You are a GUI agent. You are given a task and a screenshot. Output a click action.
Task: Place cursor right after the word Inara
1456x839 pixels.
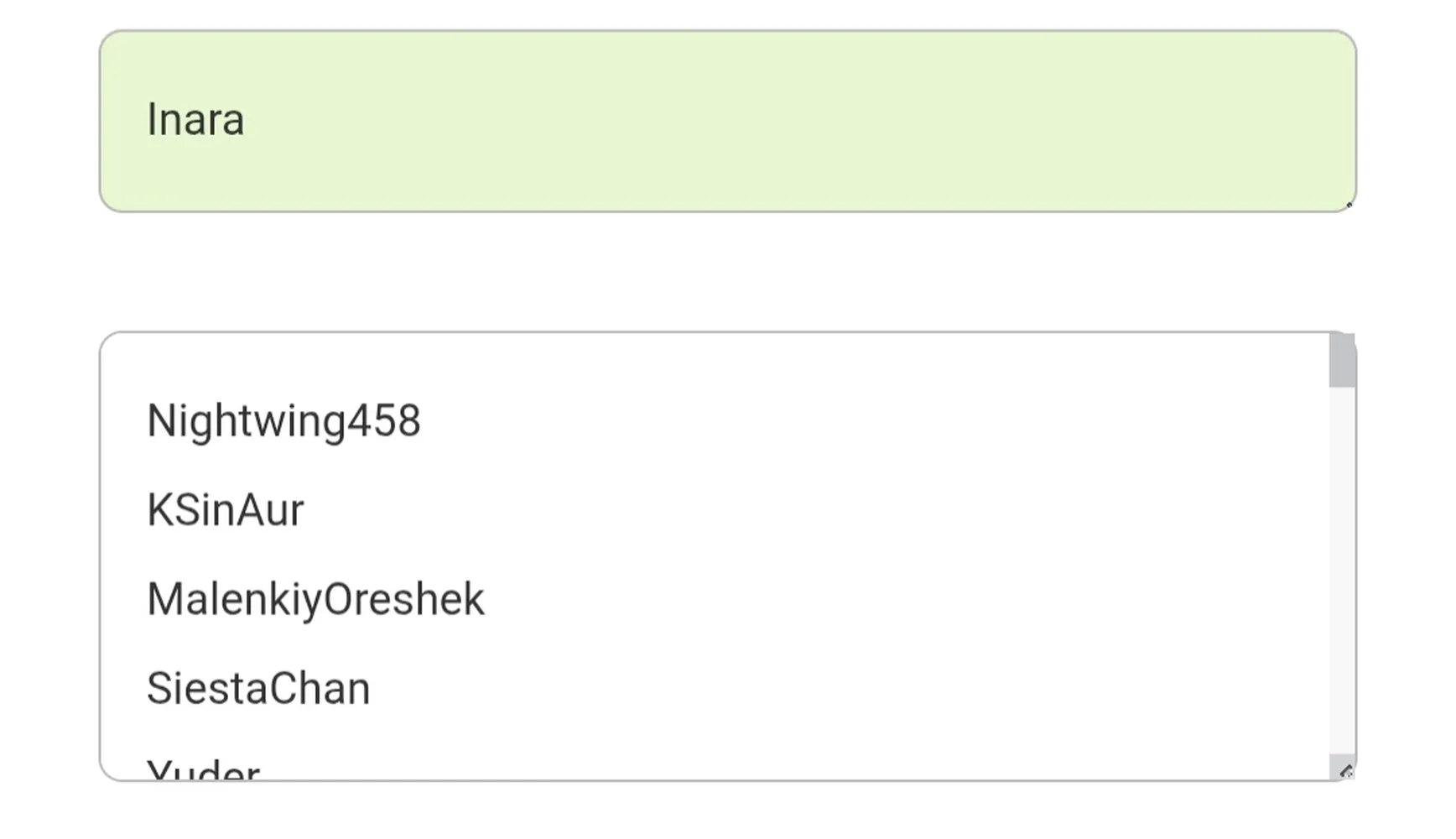[x=246, y=119]
